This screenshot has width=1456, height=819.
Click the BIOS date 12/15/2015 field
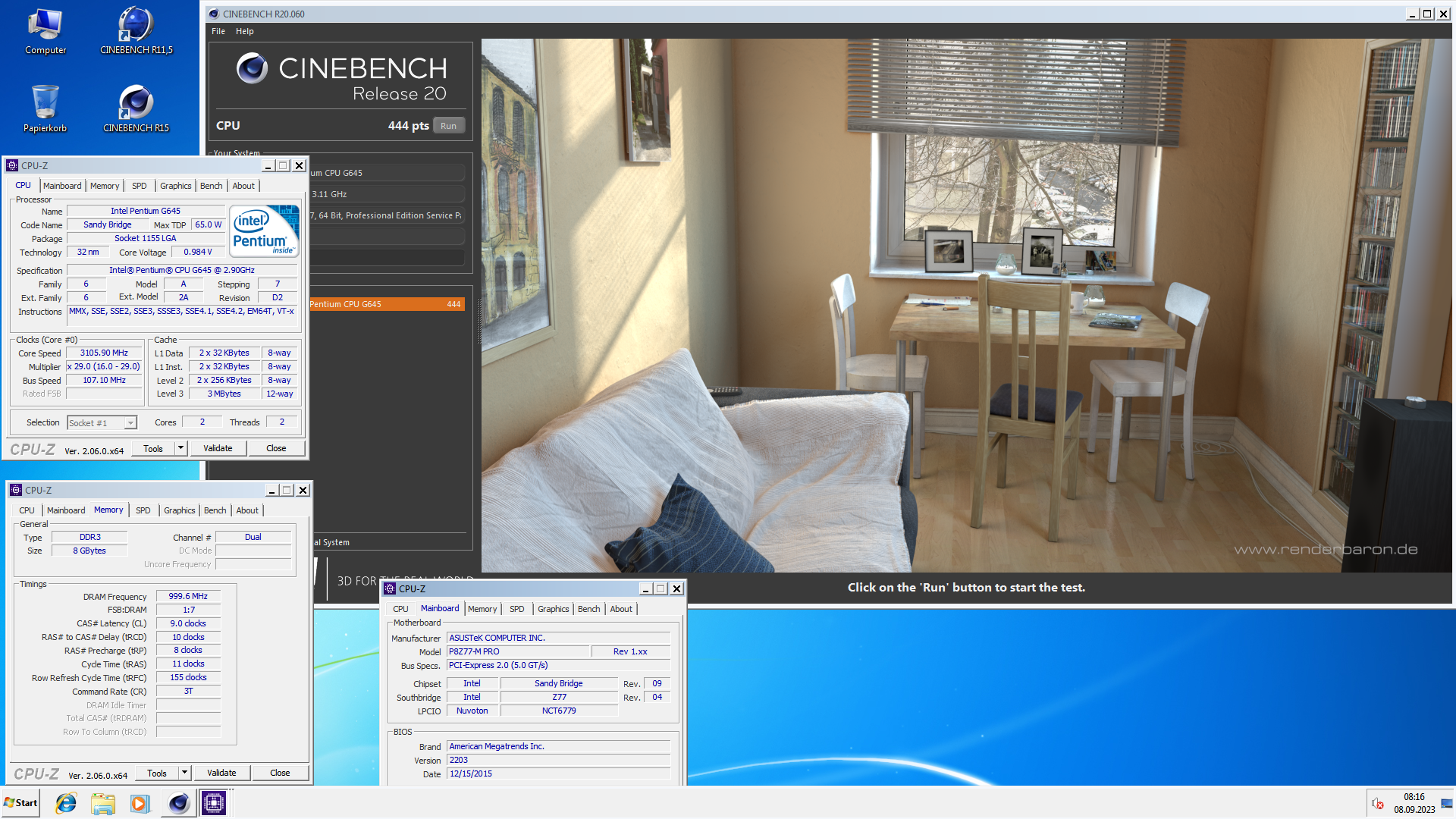pyautogui.click(x=559, y=773)
